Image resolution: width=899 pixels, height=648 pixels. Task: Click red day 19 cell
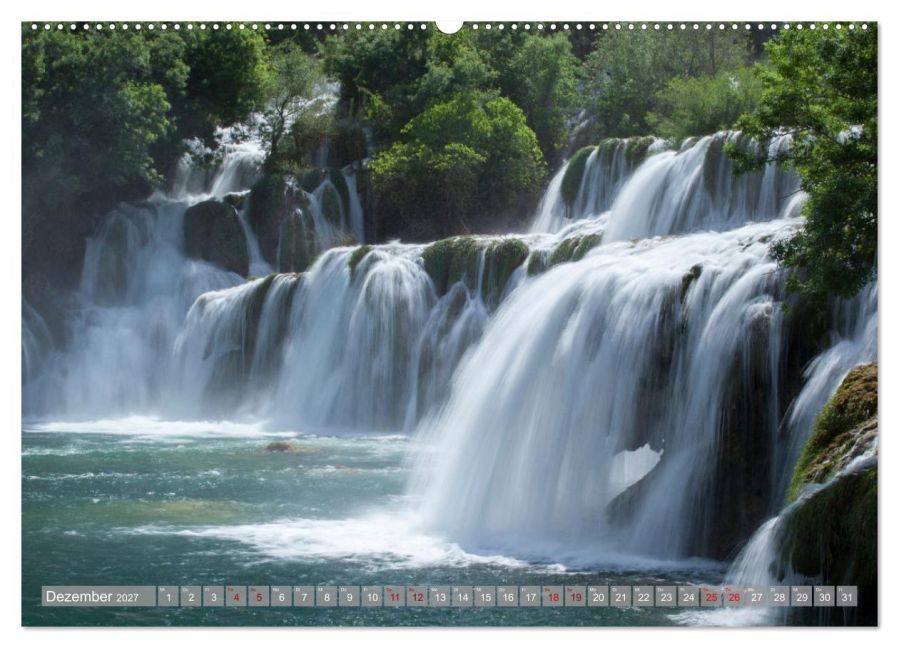tap(576, 596)
